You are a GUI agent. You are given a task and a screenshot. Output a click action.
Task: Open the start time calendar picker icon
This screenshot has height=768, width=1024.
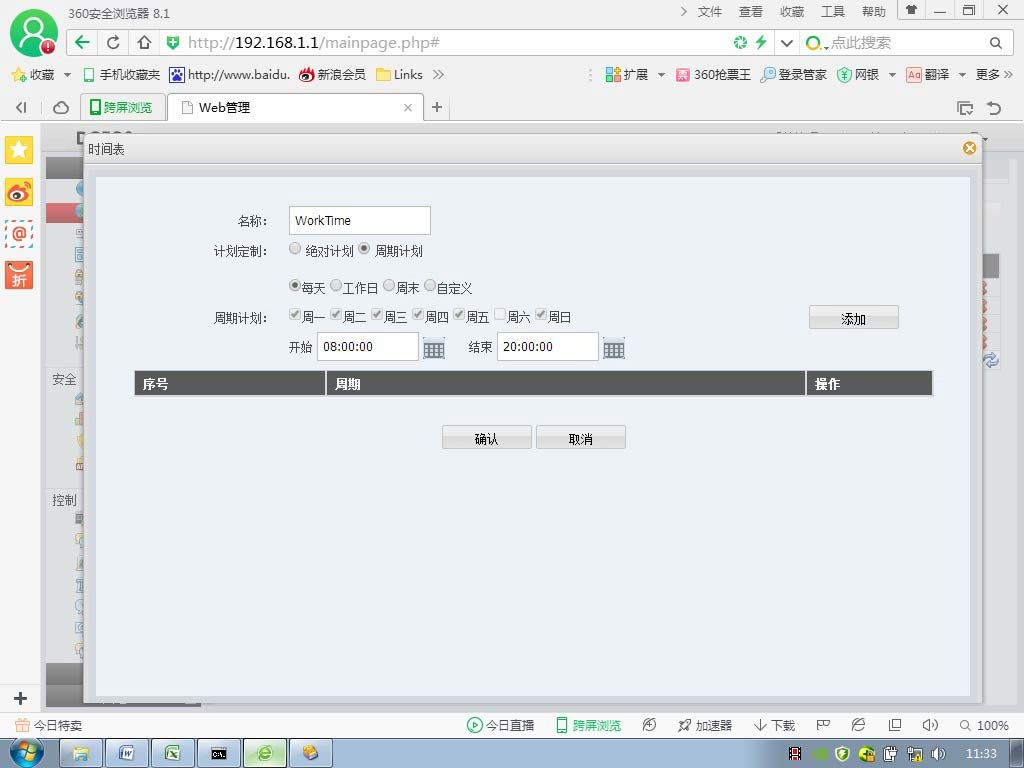pyautogui.click(x=434, y=349)
